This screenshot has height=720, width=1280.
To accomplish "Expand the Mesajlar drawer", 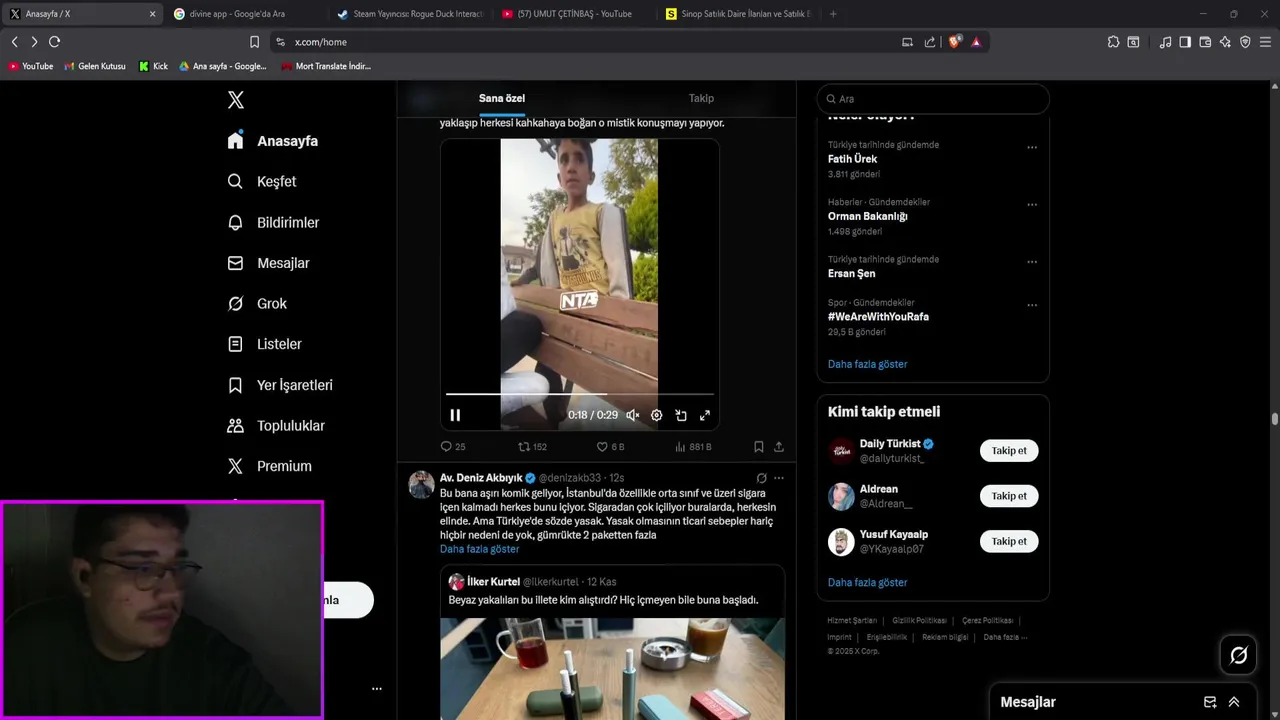I will tap(1234, 702).
